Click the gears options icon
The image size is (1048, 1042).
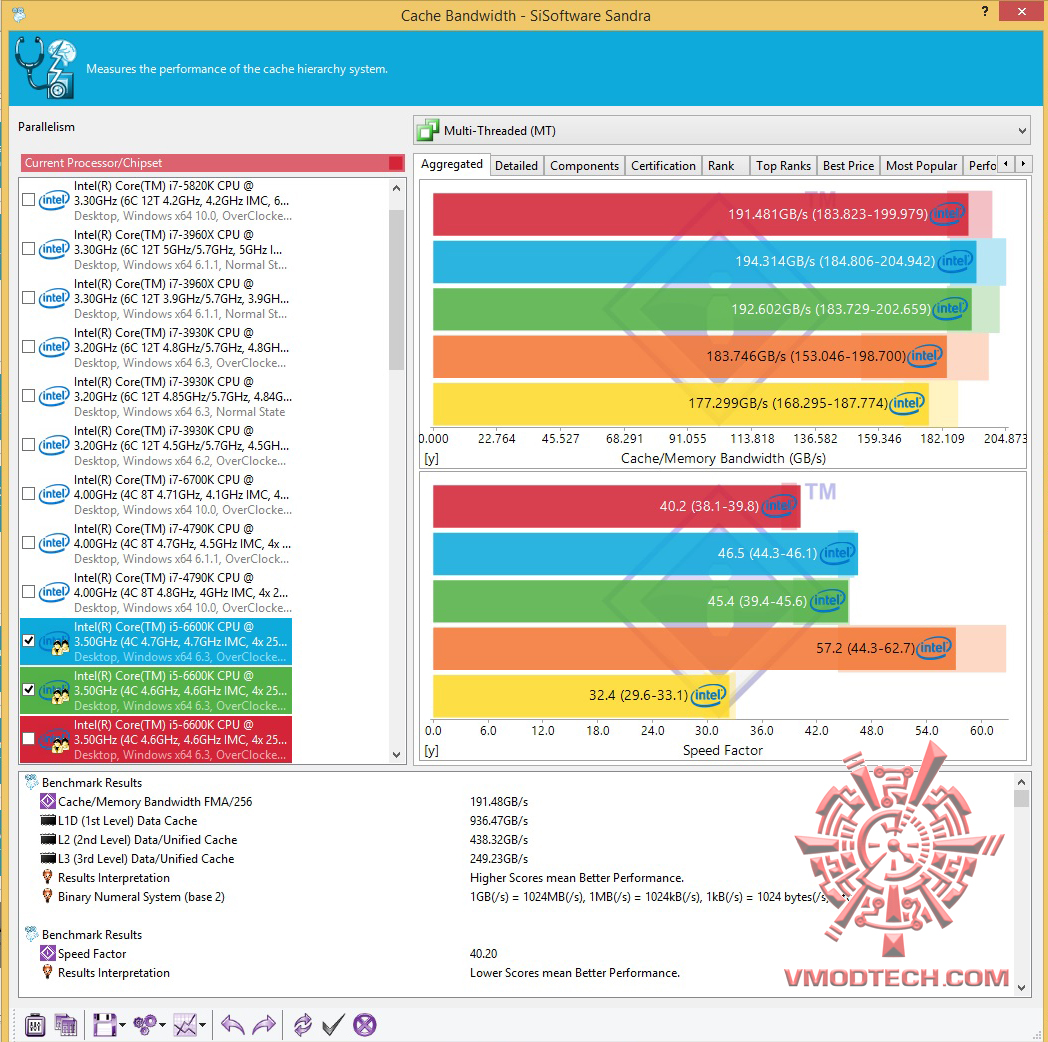(x=144, y=1024)
